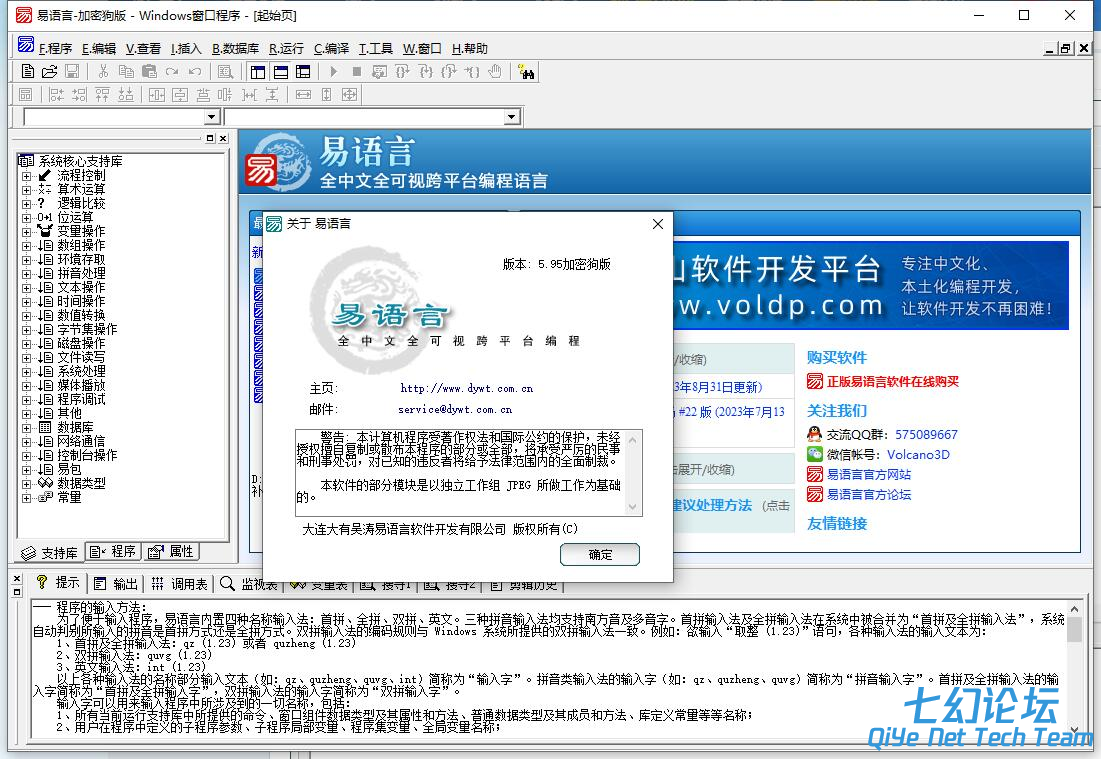Click 确定 in the About dialog
Image resolution: width=1101 pixels, height=759 pixels.
(x=600, y=555)
